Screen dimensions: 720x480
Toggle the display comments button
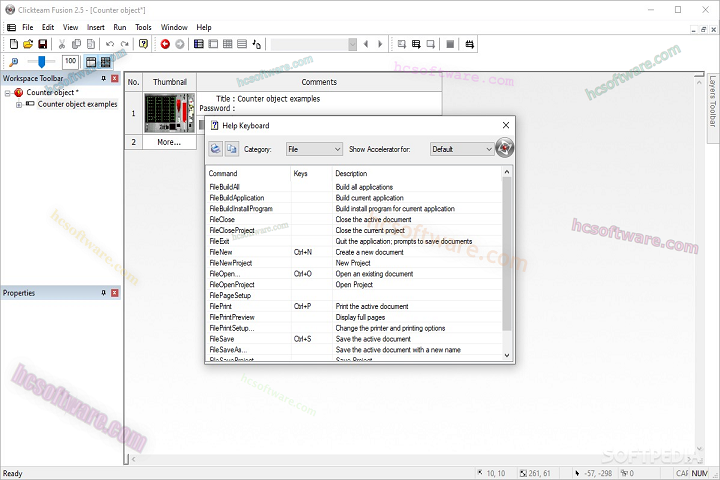point(106,62)
